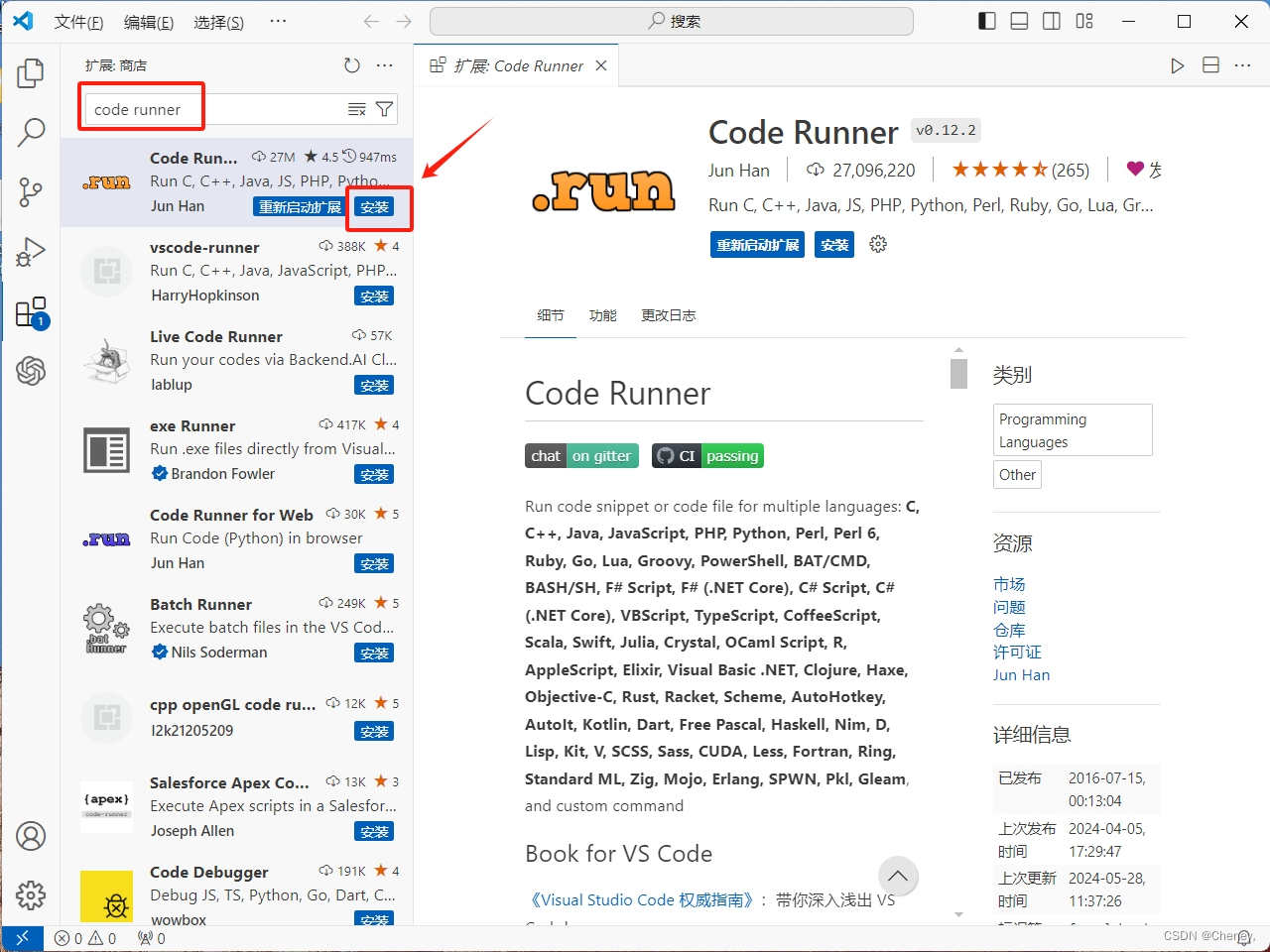Switch to the 功能 tab
This screenshot has width=1270, height=952.
click(602, 315)
